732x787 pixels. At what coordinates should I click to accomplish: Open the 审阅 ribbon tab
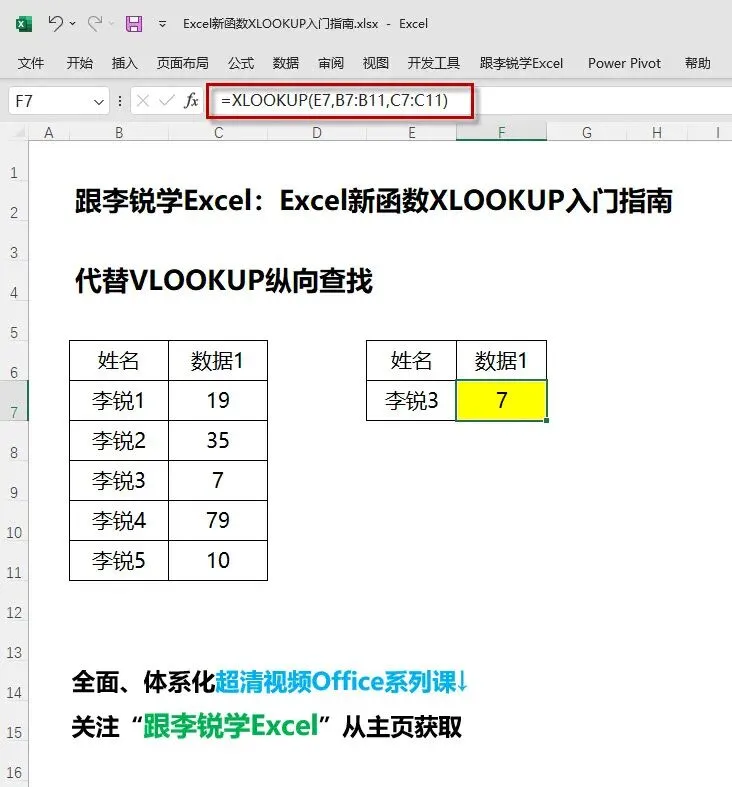331,63
